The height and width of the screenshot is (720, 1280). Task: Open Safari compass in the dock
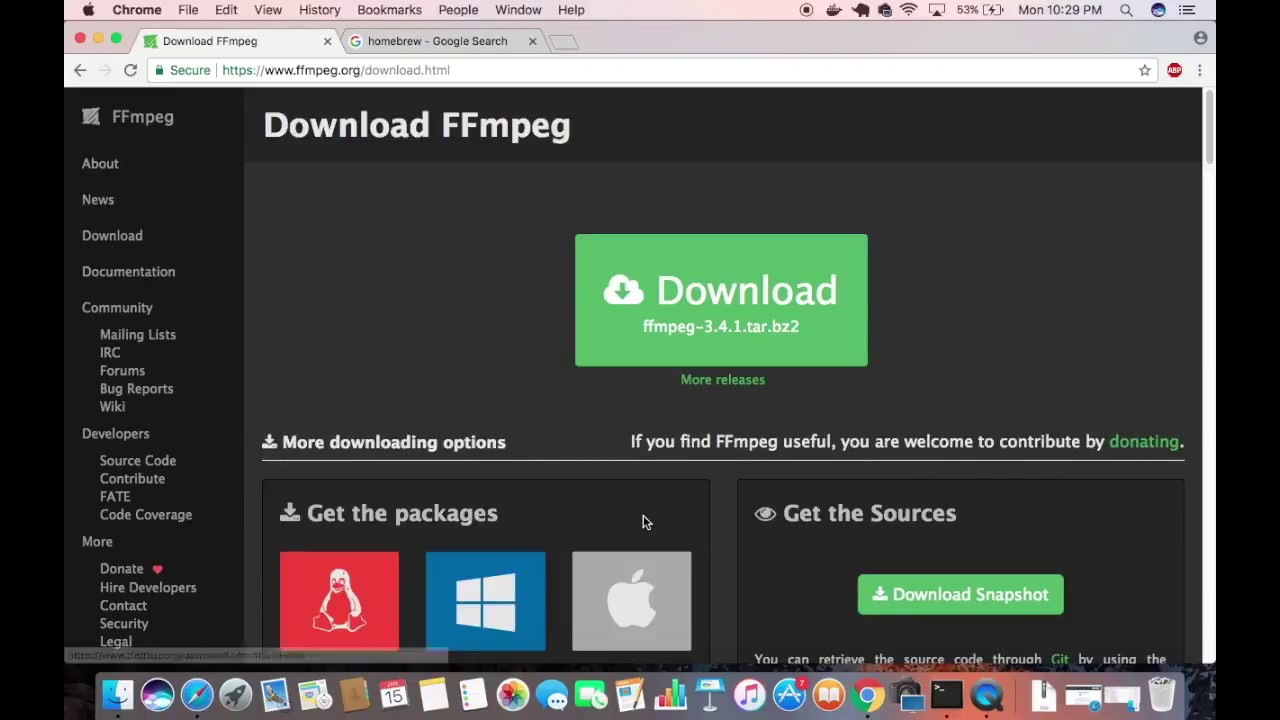coord(197,695)
